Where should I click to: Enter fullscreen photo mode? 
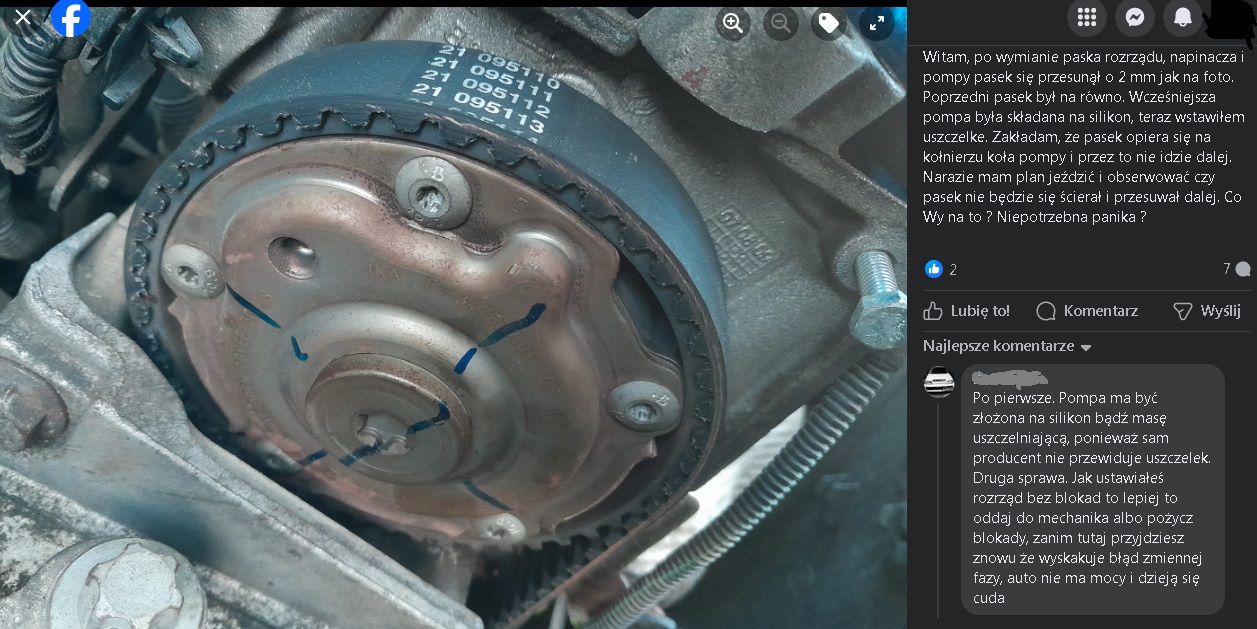876,23
